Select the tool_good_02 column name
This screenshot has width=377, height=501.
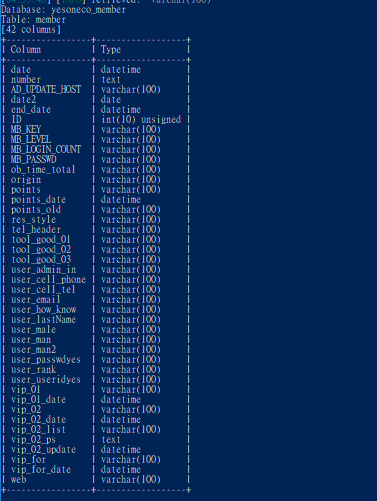coord(41,250)
